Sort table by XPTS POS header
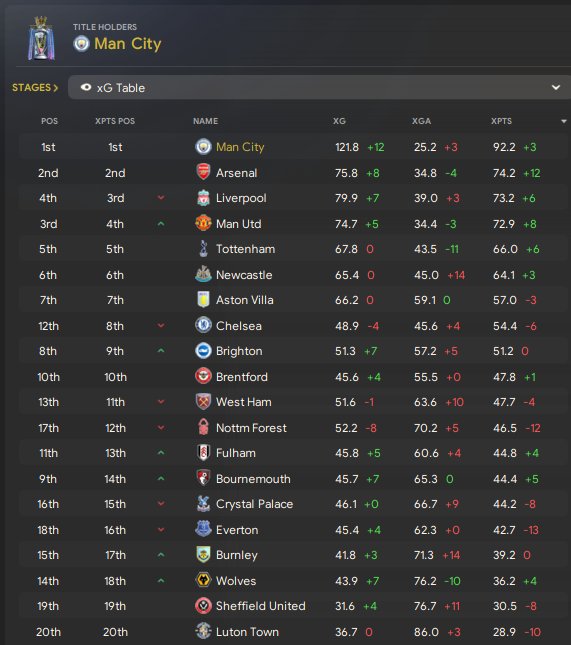This screenshot has width=571, height=645. point(115,121)
